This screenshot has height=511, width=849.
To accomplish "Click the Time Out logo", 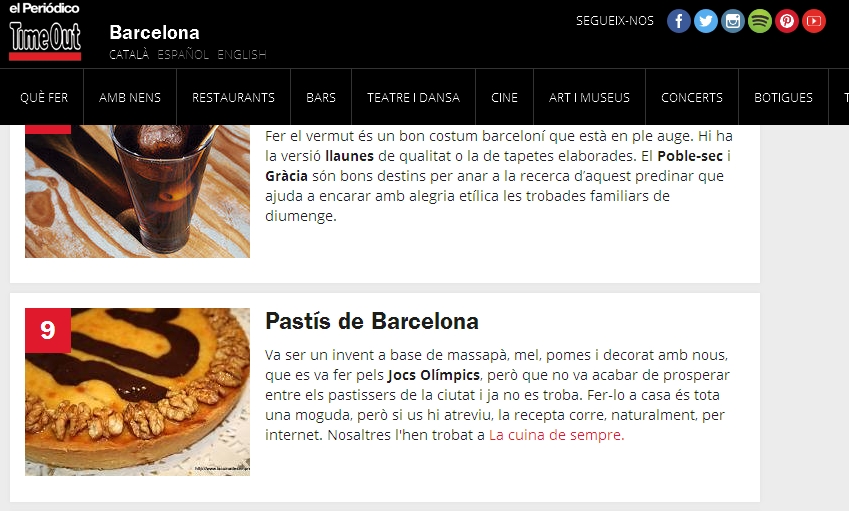I will [x=45, y=41].
